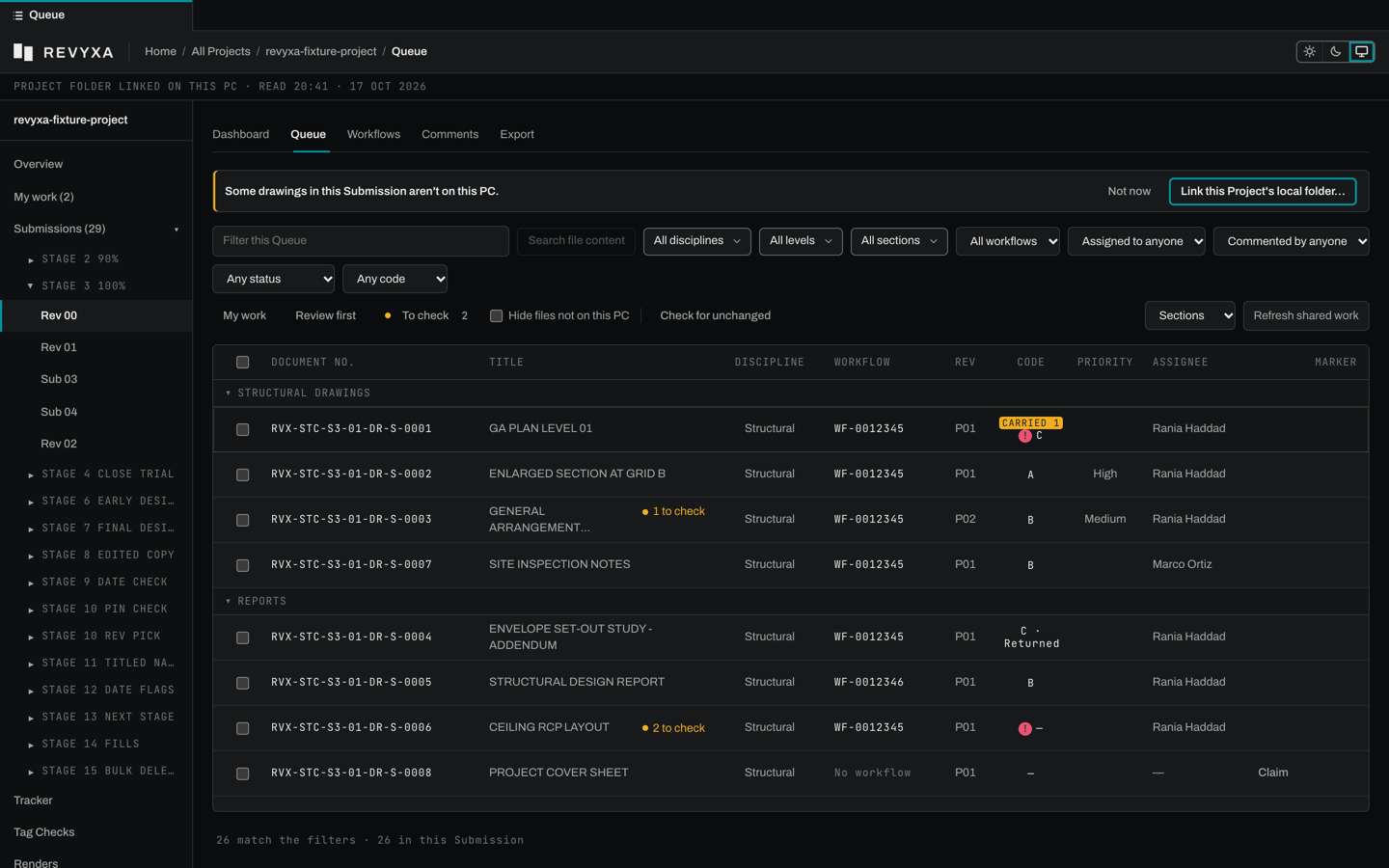Open Rev 01 in the sidebar

coord(59,347)
